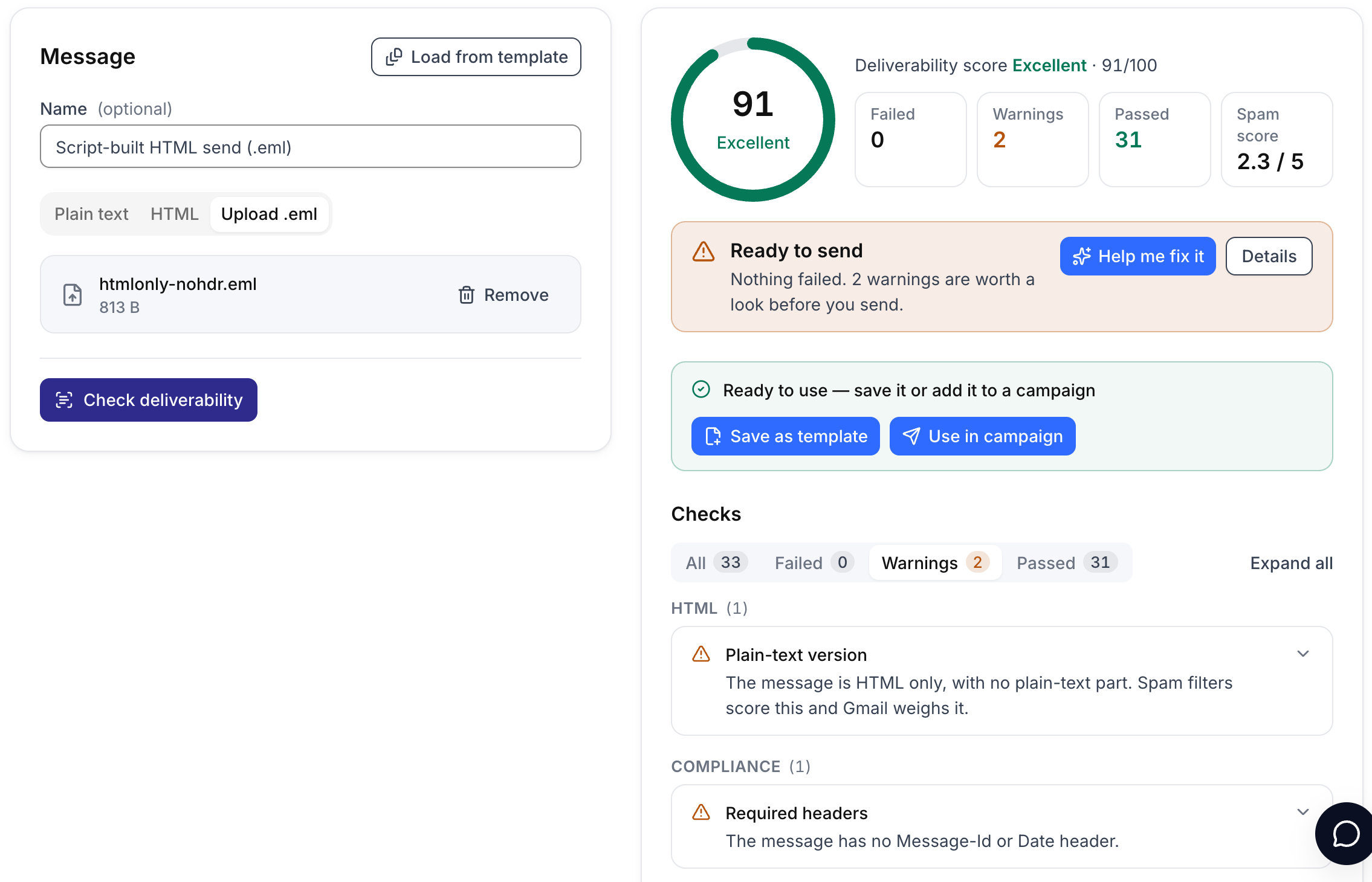Screen dimensions: 1372x882
Task: Open the Failed 0 stat card
Action: 910,140
